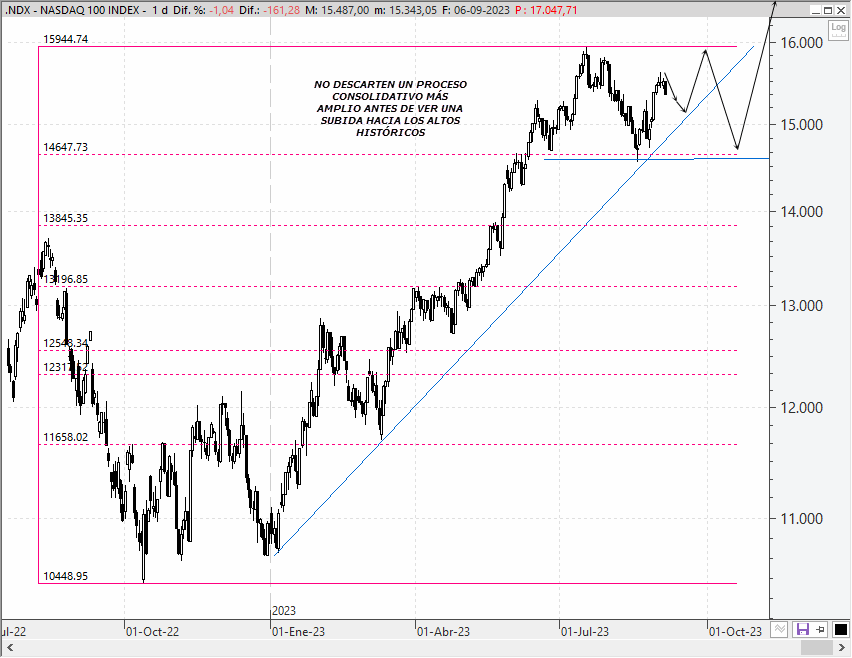Click the 'Dif. %: -1,04' value
Viewport: 852px width, 658px height.
pos(204,10)
